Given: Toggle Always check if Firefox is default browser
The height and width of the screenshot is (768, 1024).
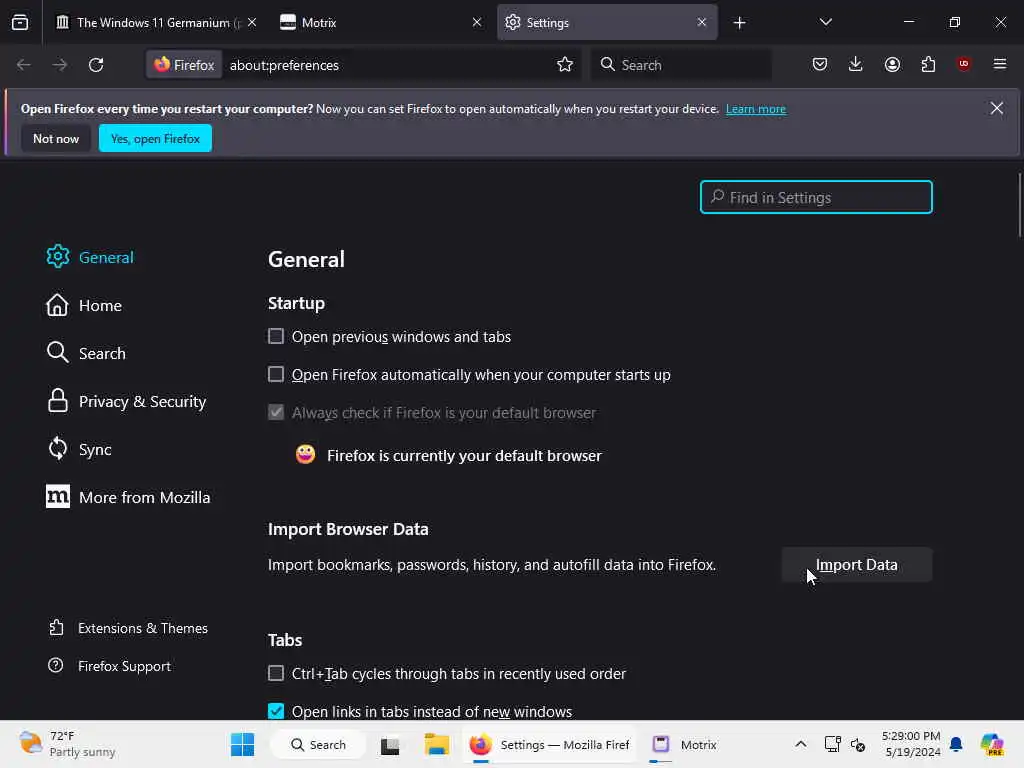Looking at the screenshot, I should 276,412.
